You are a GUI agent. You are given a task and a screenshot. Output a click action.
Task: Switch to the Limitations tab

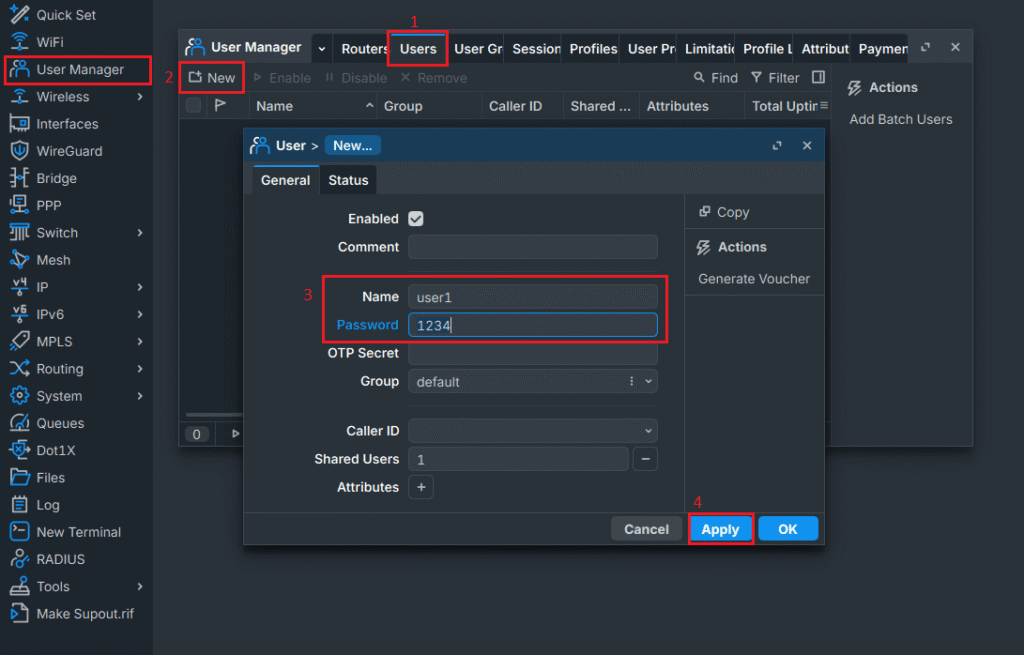[x=709, y=49]
